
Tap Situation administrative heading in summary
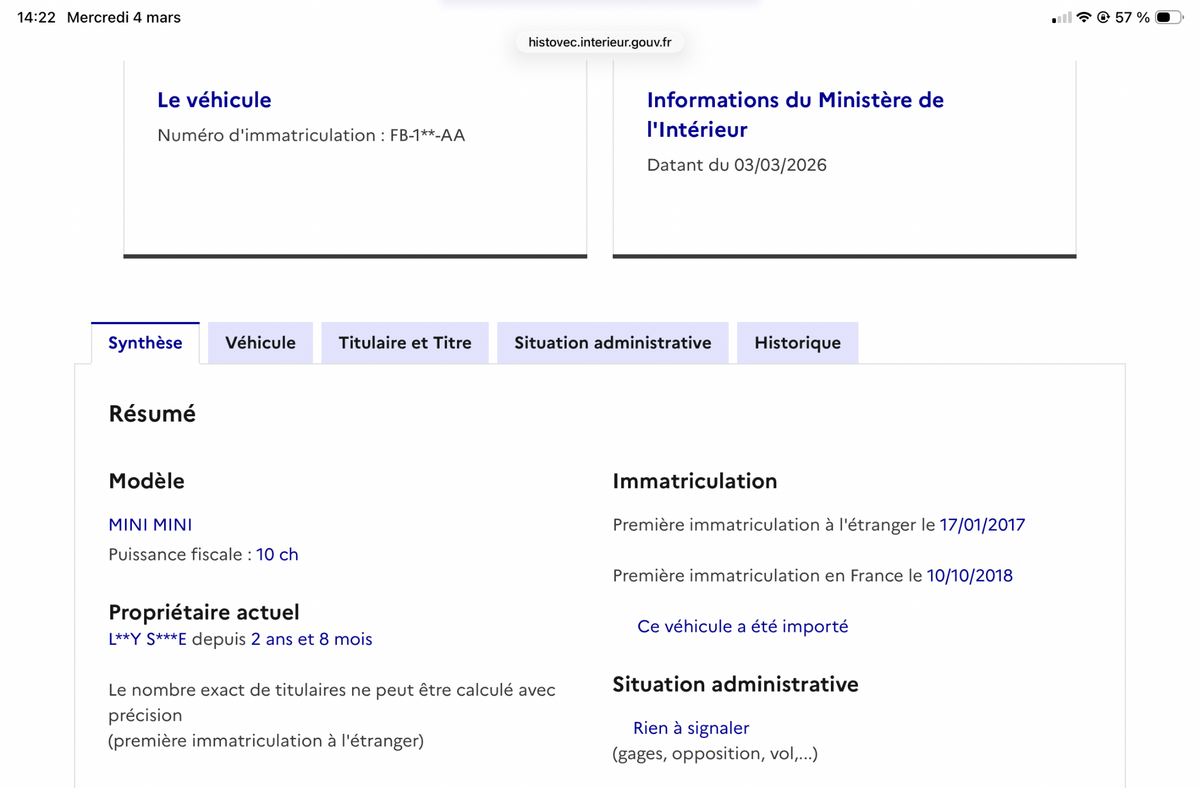[736, 685]
